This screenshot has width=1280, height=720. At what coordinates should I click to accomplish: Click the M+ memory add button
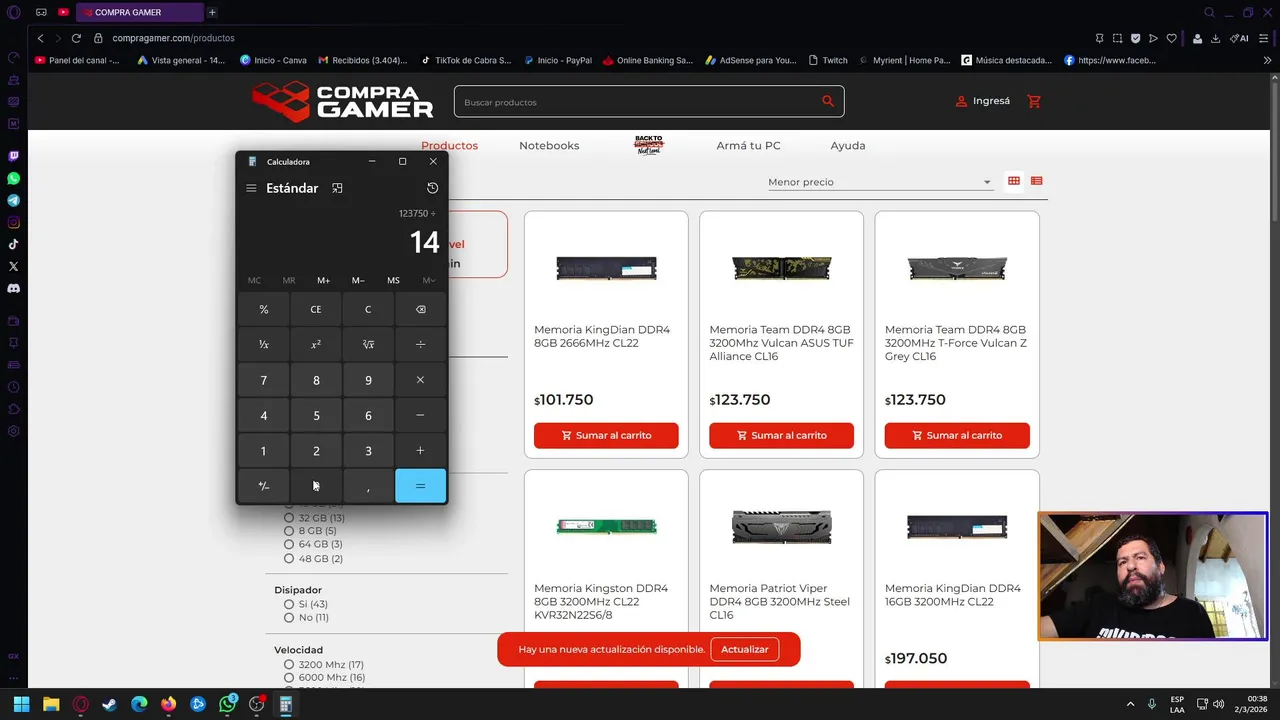pos(323,280)
